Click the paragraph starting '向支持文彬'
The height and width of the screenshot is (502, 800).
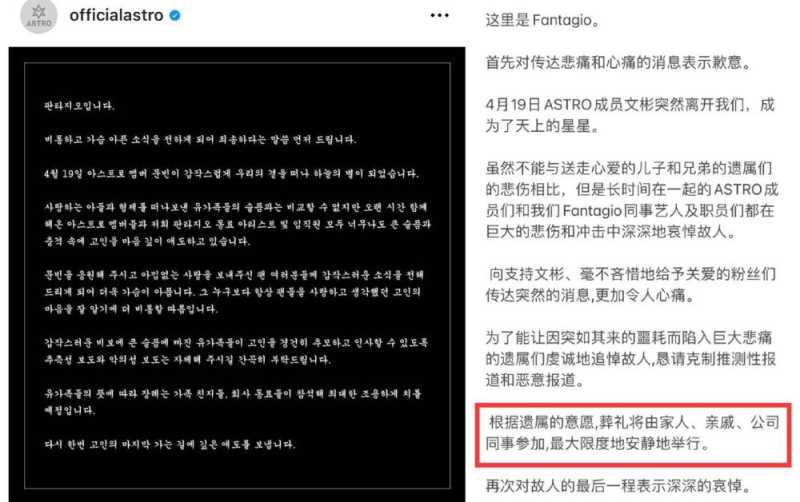[x=631, y=285]
